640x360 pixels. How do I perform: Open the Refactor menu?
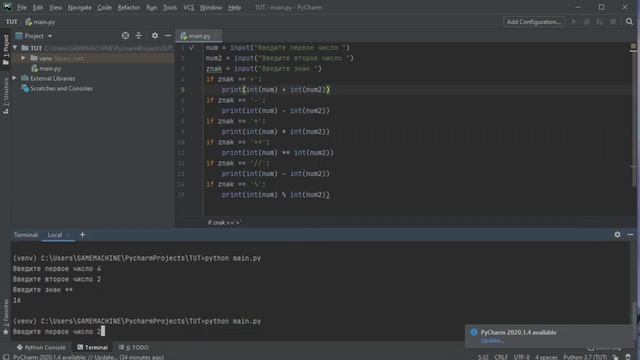[129, 7]
